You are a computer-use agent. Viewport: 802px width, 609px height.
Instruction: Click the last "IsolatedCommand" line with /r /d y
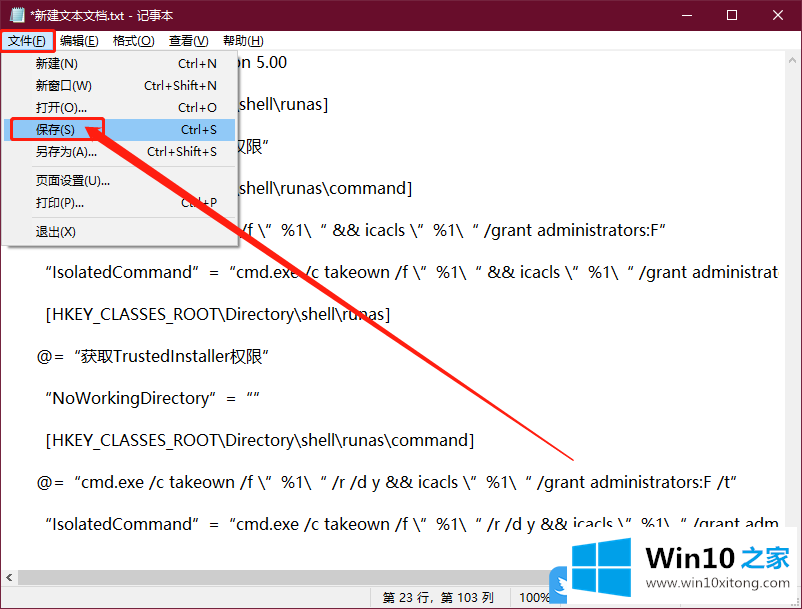click(412, 524)
